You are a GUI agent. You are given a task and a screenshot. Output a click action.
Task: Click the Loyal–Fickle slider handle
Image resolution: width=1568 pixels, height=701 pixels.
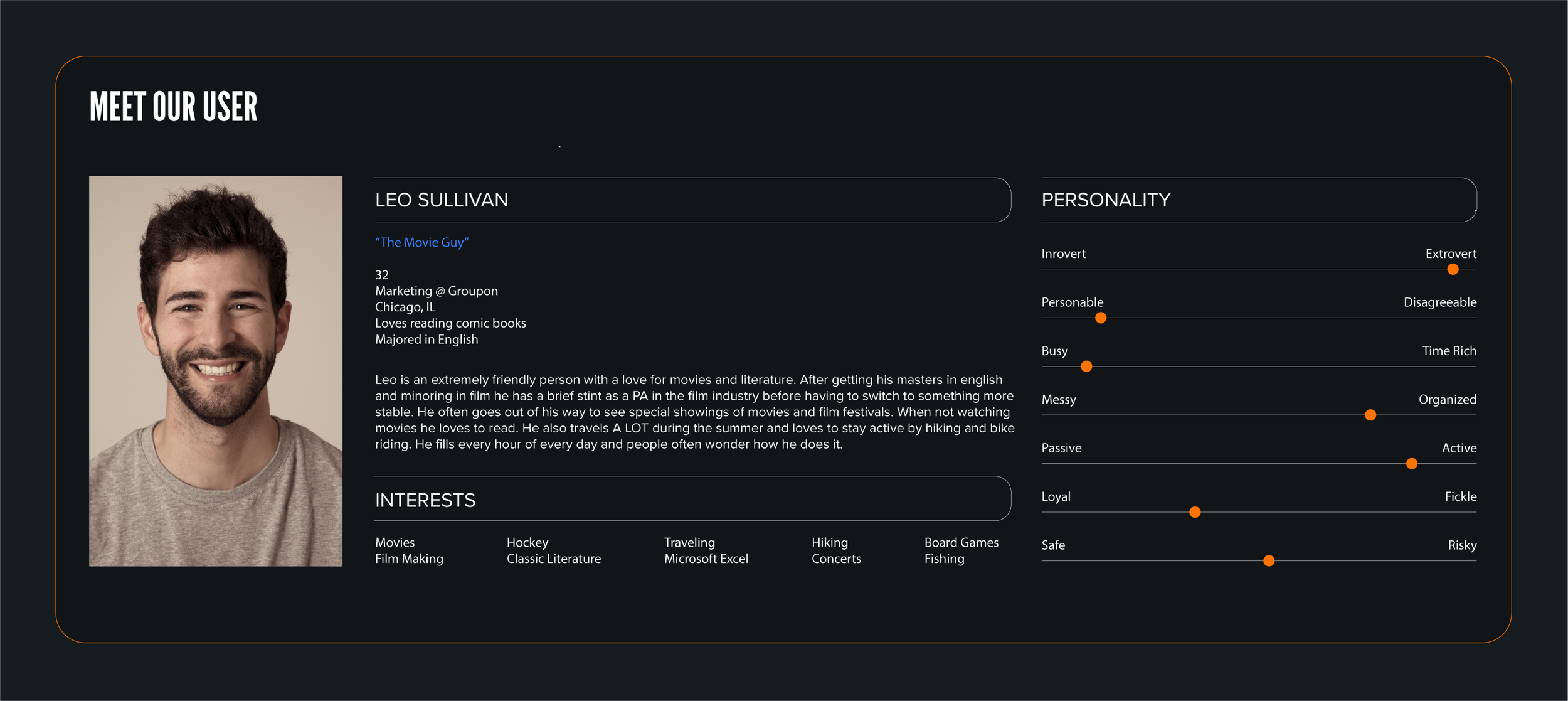pos(1195,512)
